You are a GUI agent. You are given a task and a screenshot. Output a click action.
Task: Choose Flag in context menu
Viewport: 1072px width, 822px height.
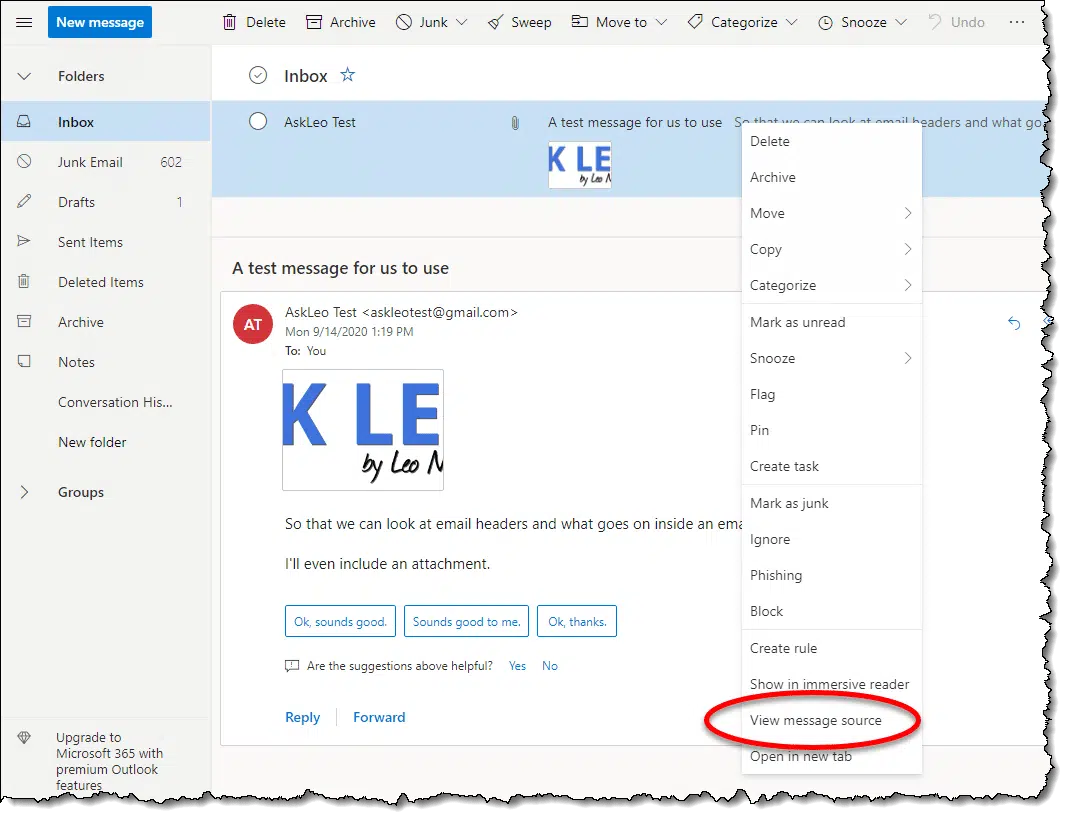pos(831,395)
